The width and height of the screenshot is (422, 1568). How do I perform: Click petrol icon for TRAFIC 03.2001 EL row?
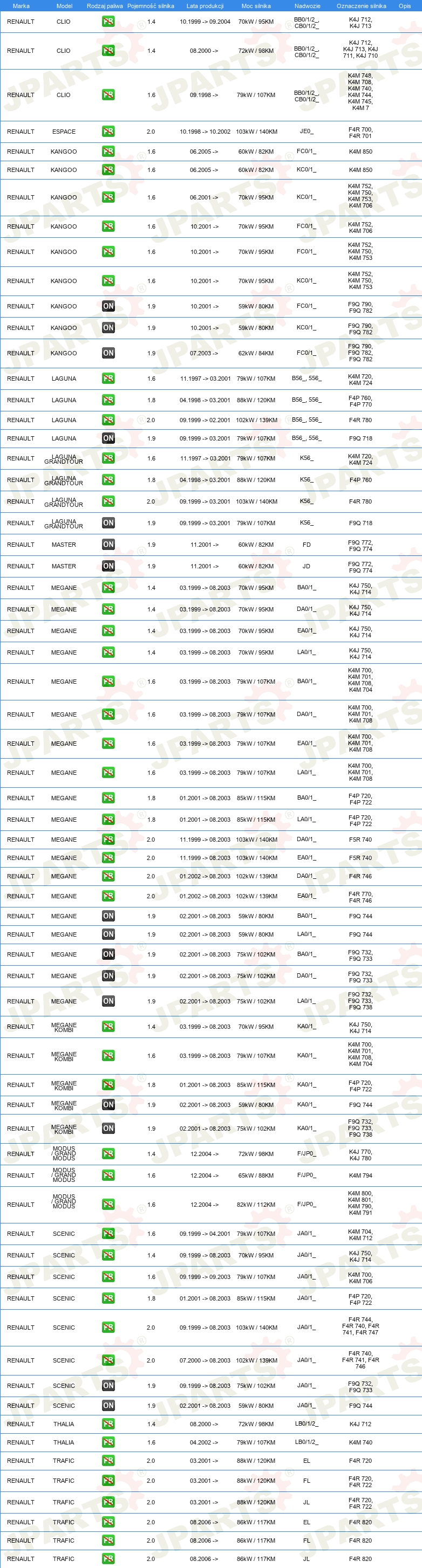click(x=108, y=1460)
